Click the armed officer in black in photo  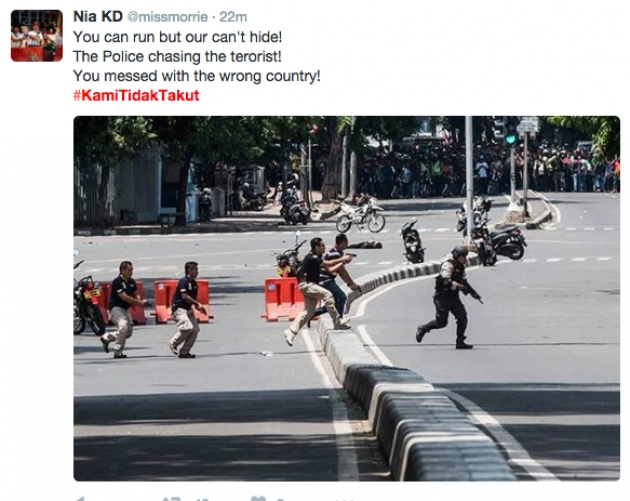click(448, 297)
